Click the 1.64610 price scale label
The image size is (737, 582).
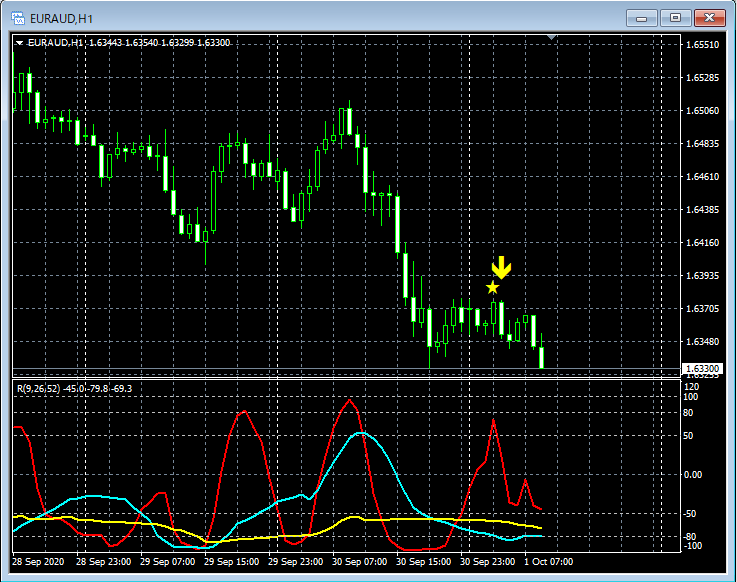point(702,177)
